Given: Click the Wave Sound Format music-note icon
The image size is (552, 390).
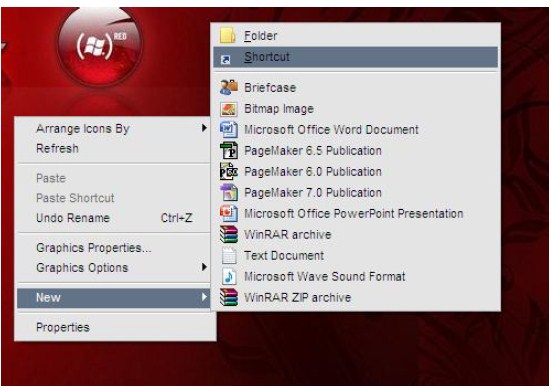Looking at the screenshot, I should [229, 277].
